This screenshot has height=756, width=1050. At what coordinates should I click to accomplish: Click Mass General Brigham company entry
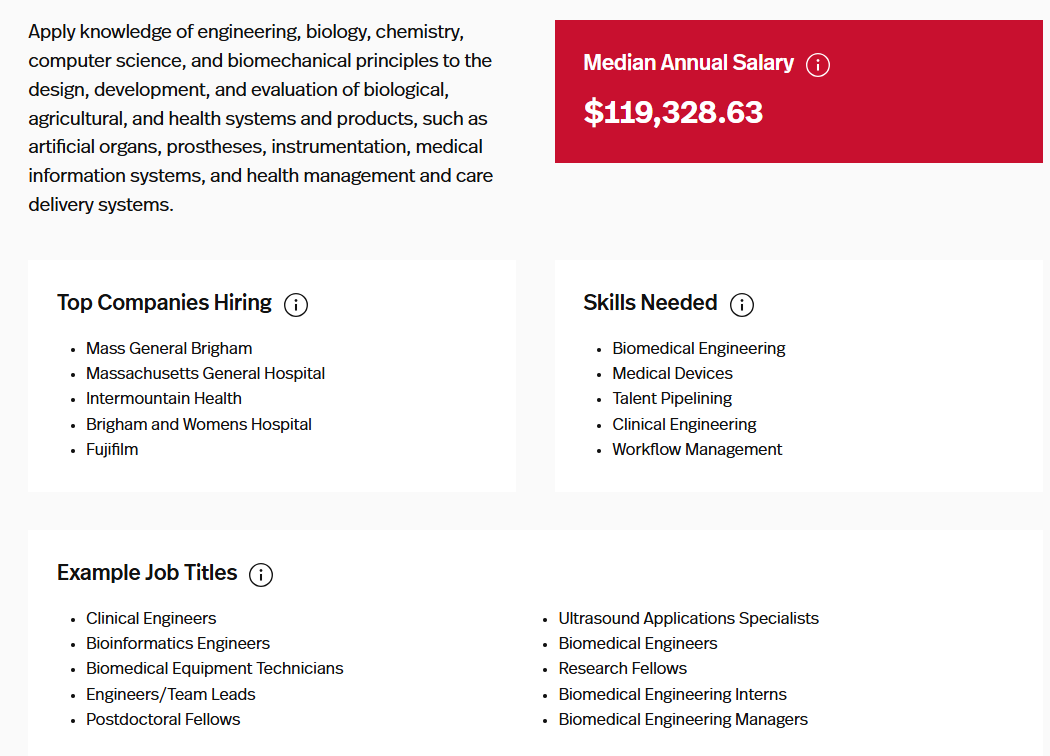[169, 348]
